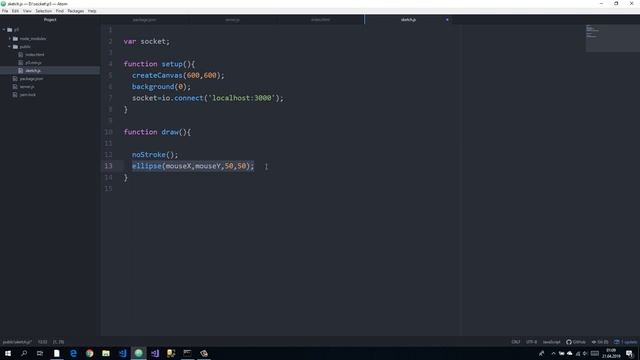This screenshot has height=360, width=640.
Task: Open Visual Studio from the taskbar
Action: (155, 353)
